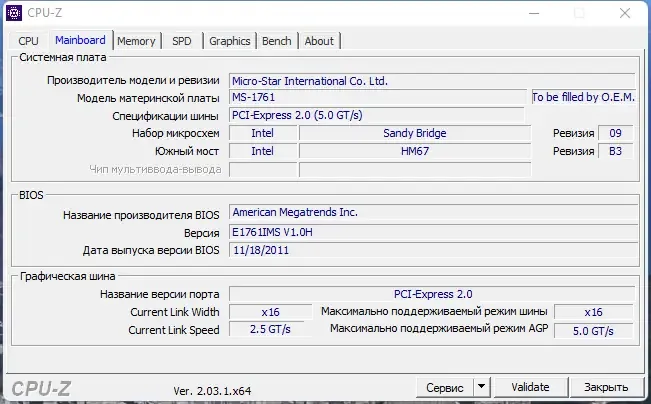This screenshot has height=404, width=651.
Task: Click the PCI-Express 2.0 (5.0 GT/s) bus value
Action: 377,115
